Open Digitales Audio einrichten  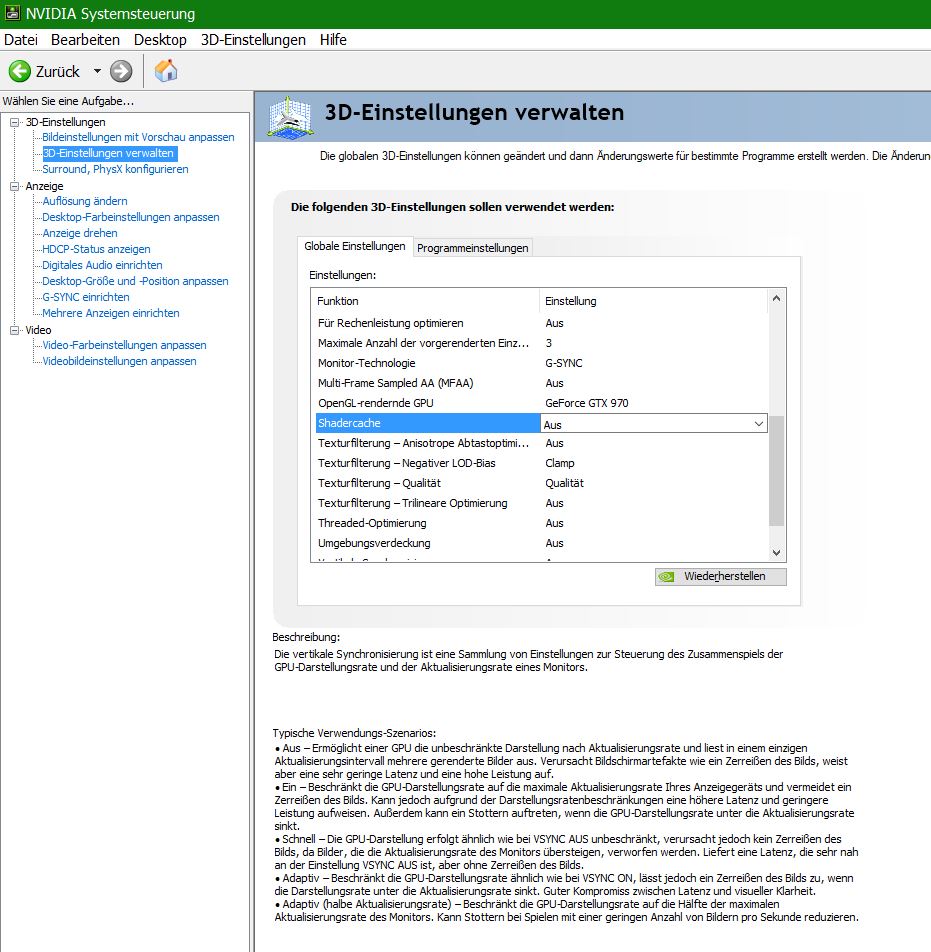[x=102, y=265]
